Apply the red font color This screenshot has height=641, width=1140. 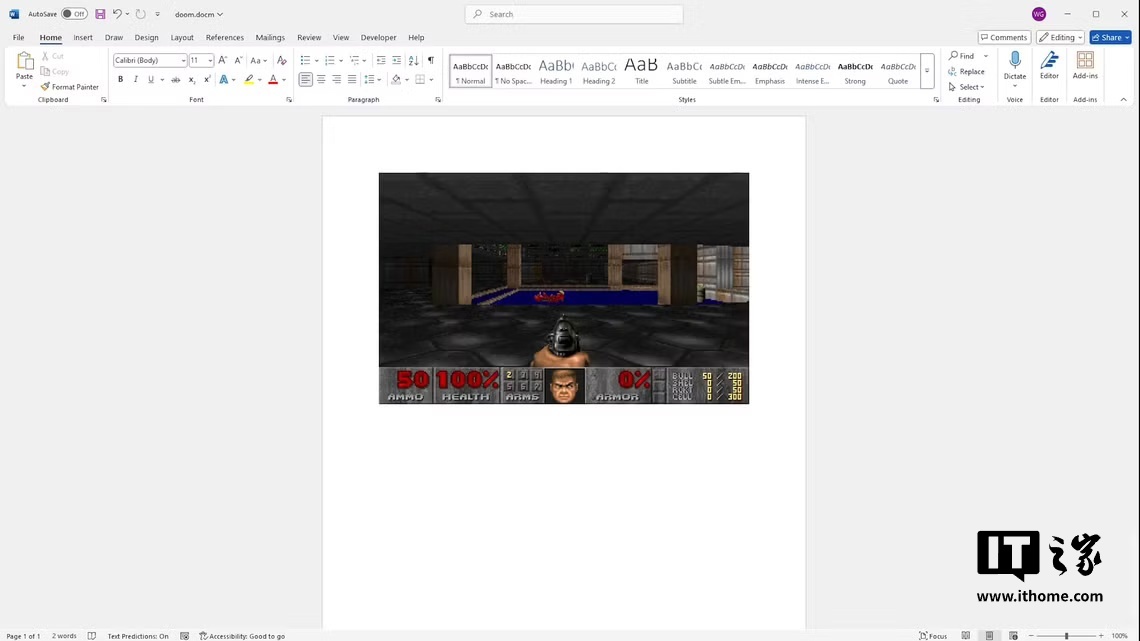(273, 79)
